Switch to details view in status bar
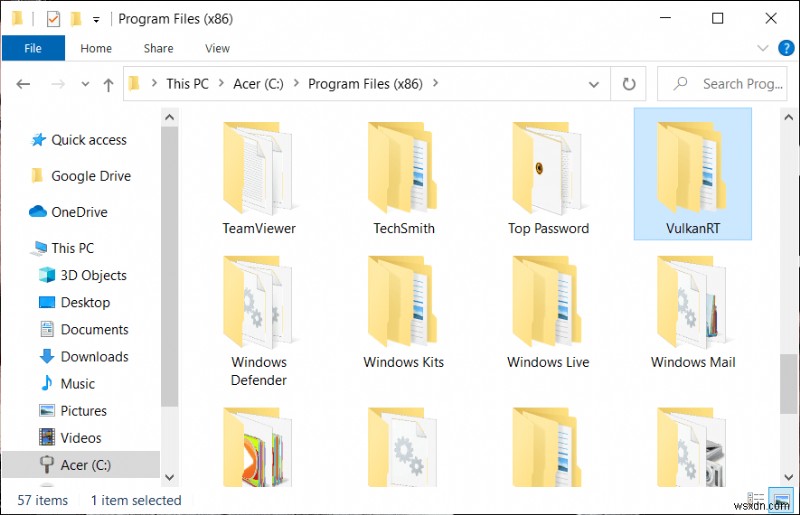800x515 pixels. 756,499
